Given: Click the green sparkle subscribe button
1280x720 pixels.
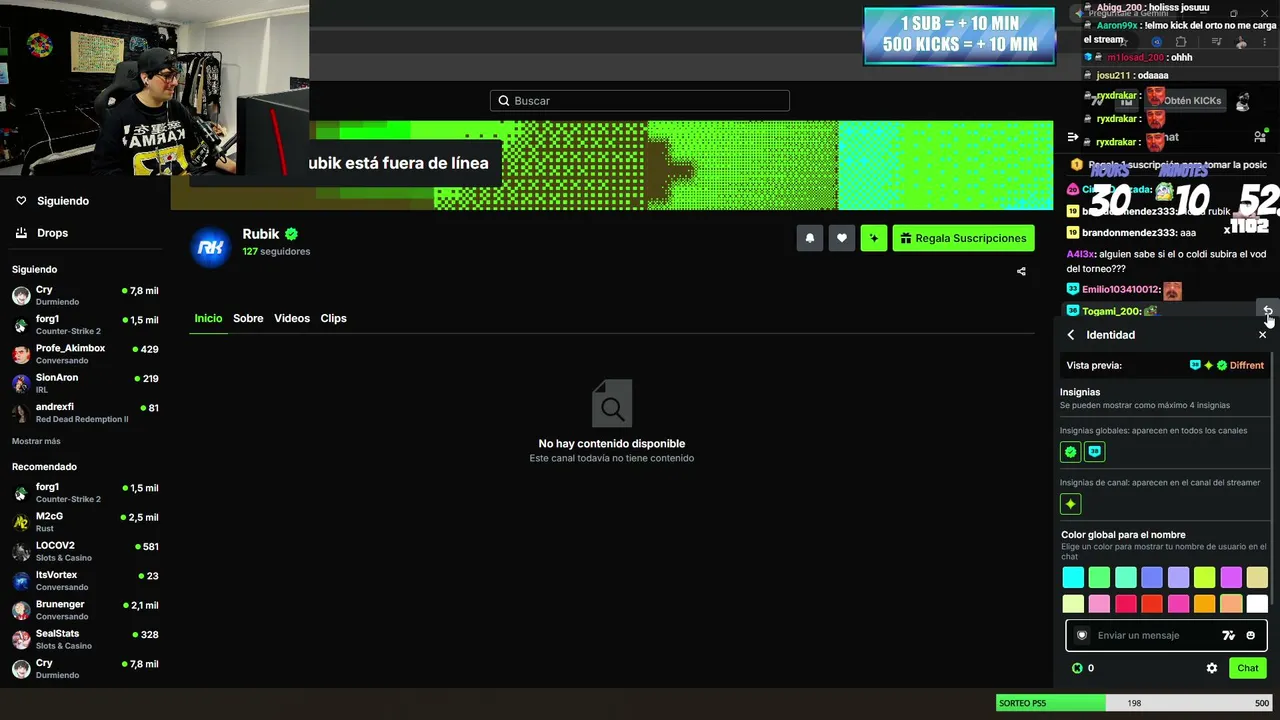Looking at the screenshot, I should tap(874, 238).
